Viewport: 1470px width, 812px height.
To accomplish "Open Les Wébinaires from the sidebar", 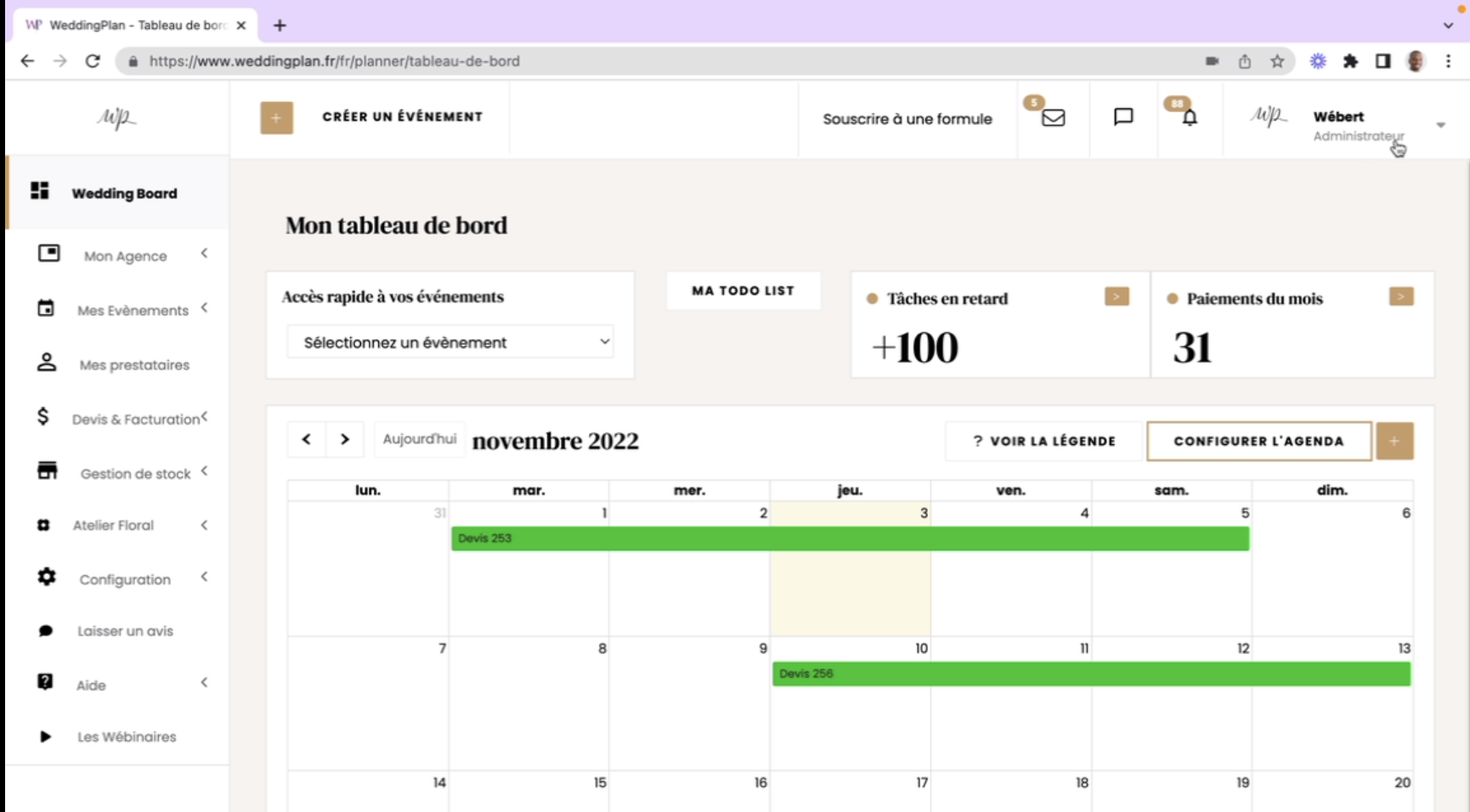I will 127,736.
